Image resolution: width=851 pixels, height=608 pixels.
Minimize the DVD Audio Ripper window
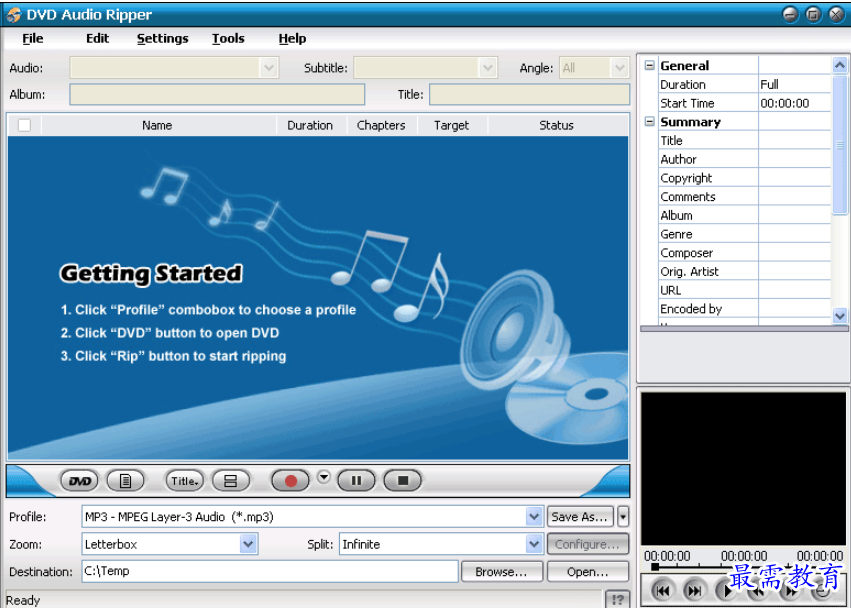point(790,15)
